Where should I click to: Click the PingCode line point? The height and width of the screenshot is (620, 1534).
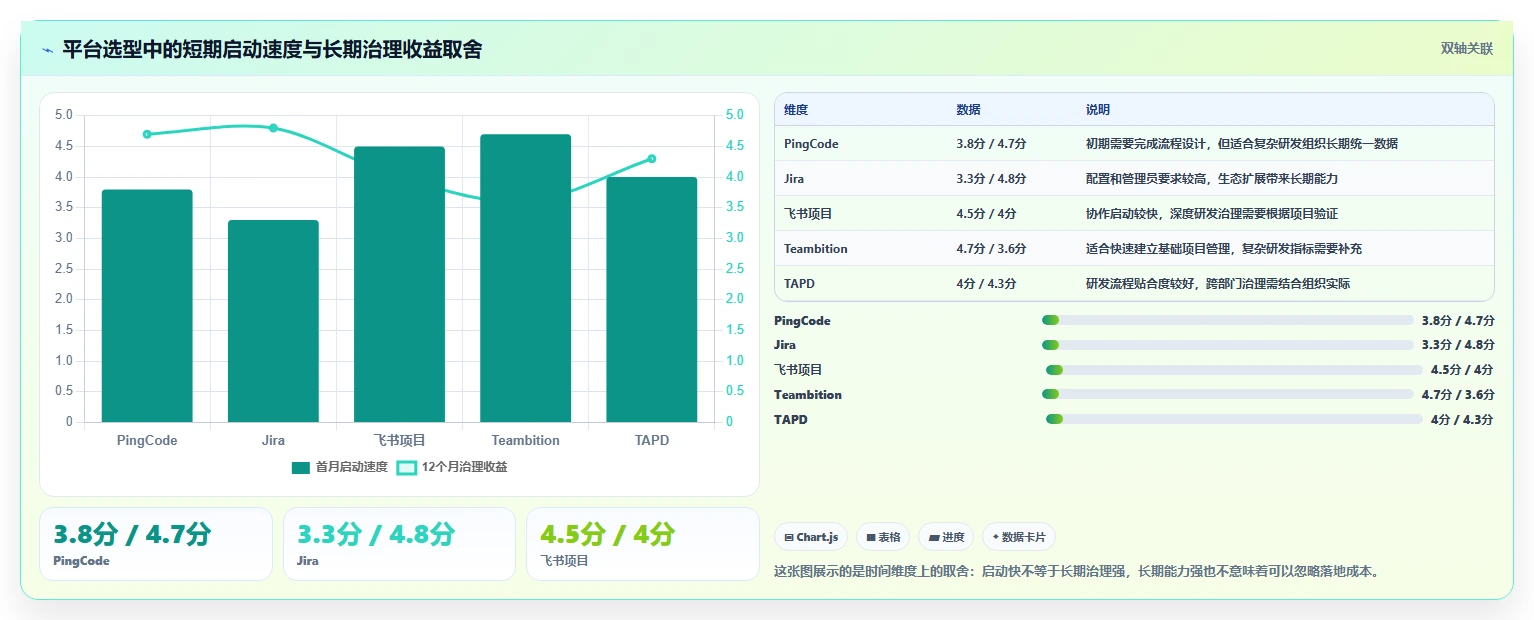[147, 134]
